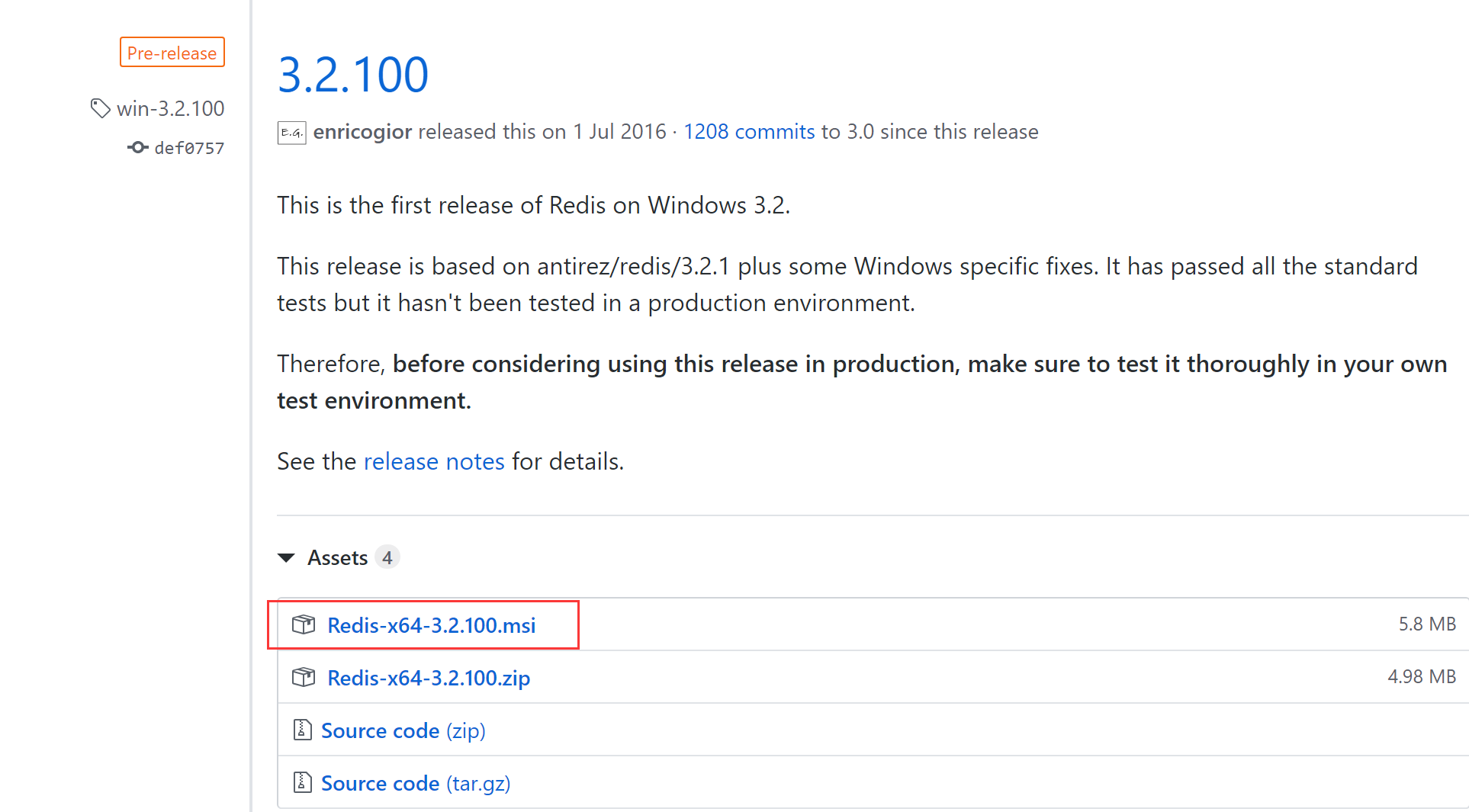Screen dimensions: 1469x812
Task: Click the zip file icon beside Source code (zip)
Action: (302, 730)
